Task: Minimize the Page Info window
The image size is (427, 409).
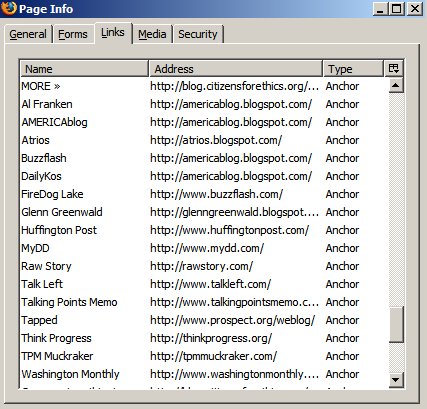Action: point(379,9)
